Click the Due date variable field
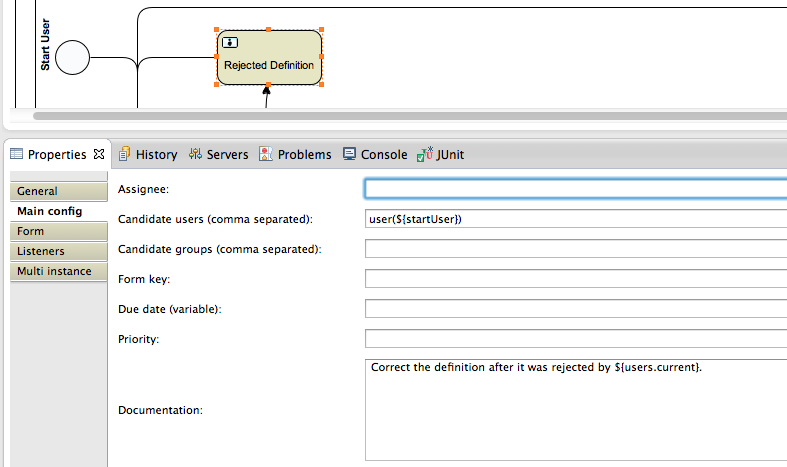787x467 pixels. [575, 309]
